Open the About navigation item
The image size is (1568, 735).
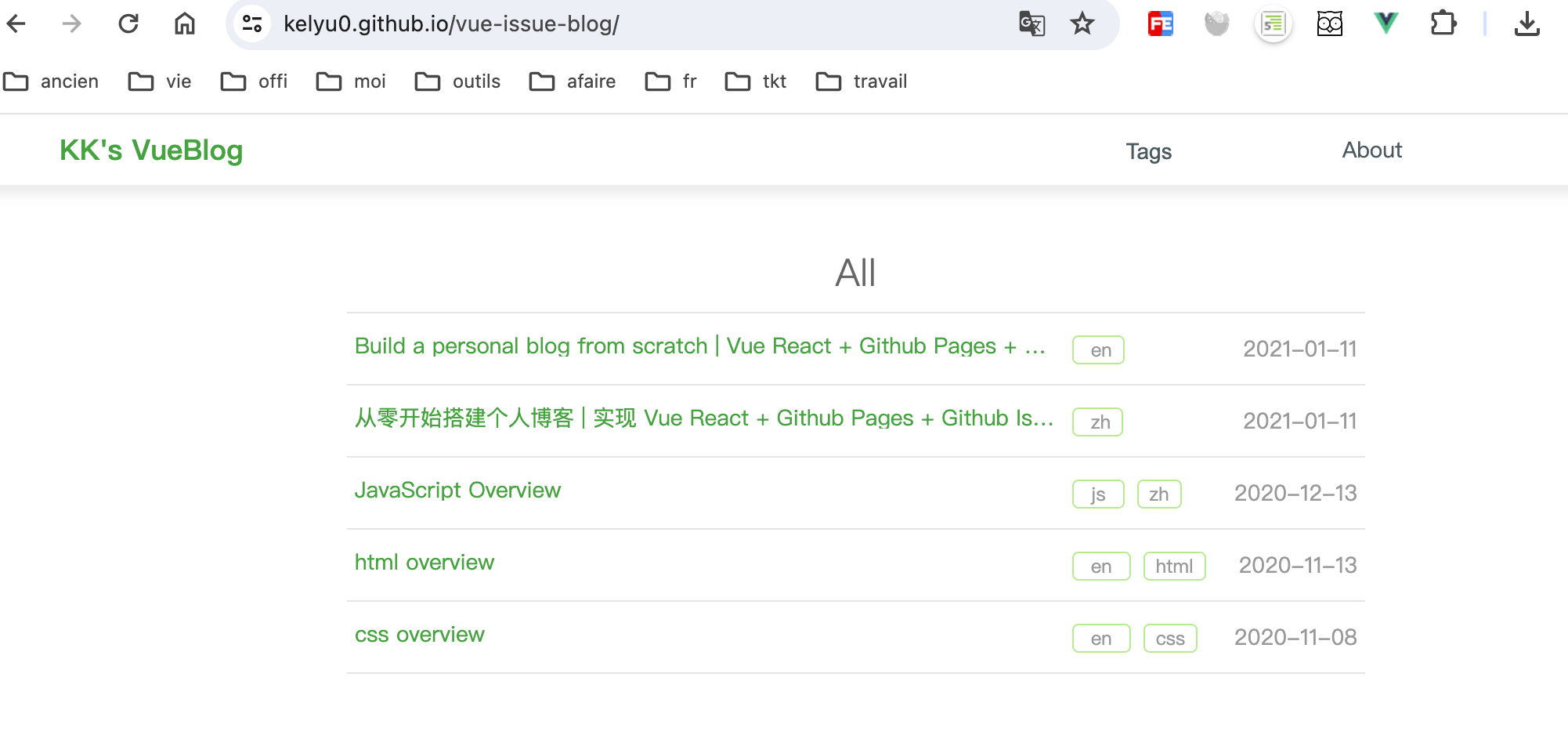point(1371,150)
